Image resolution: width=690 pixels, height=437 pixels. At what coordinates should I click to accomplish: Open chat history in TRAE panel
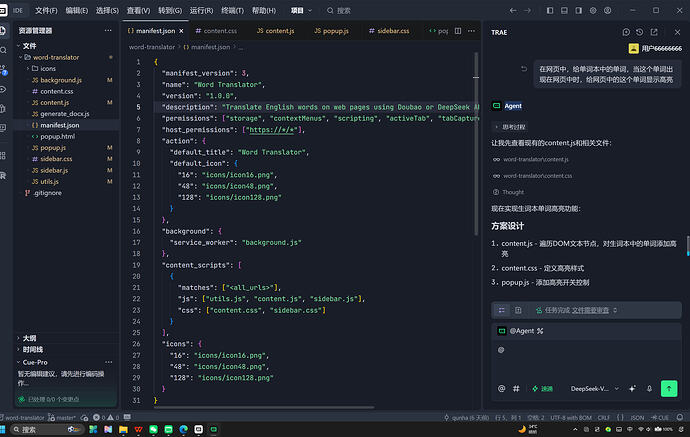pos(640,32)
